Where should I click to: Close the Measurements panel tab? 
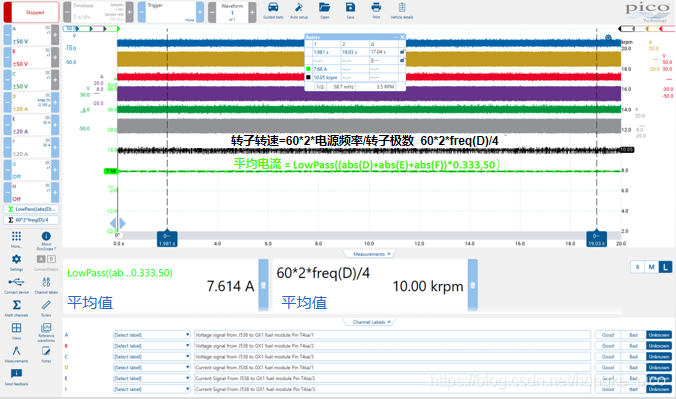(389, 254)
